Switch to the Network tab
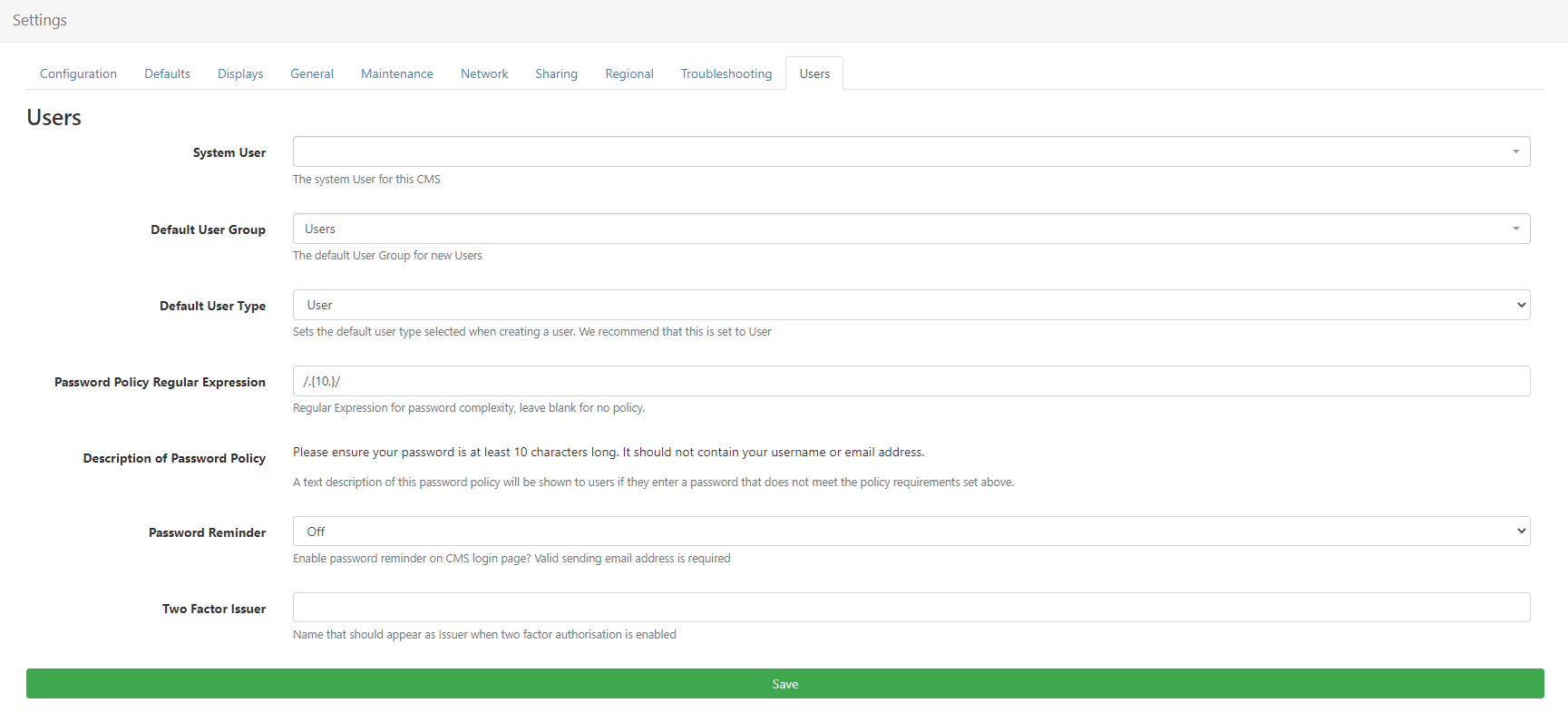This screenshot has height=722, width=1568. point(484,73)
